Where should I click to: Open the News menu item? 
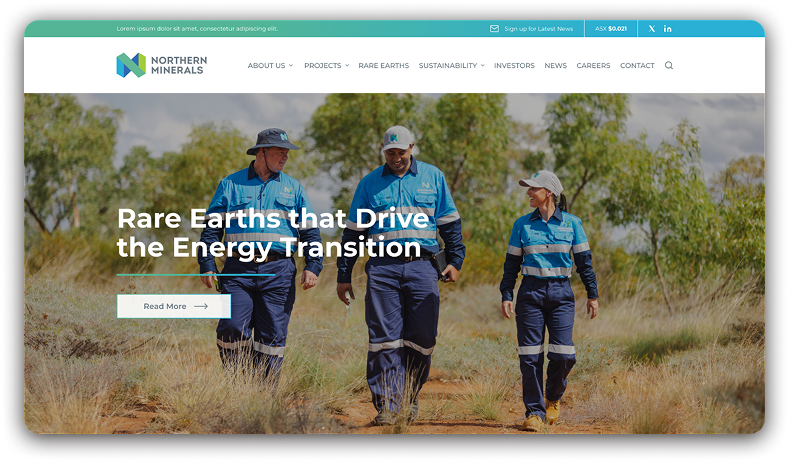[x=556, y=65]
